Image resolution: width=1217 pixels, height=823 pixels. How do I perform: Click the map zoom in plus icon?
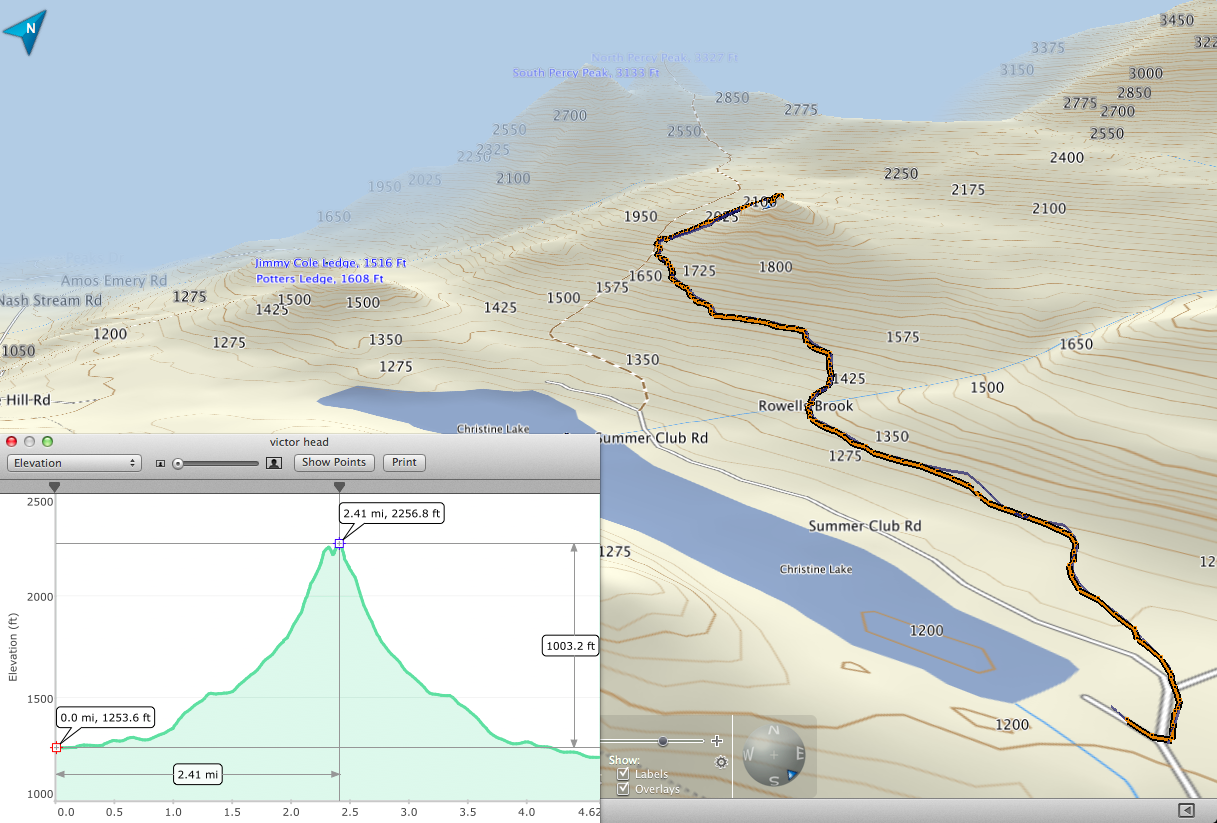coord(716,741)
